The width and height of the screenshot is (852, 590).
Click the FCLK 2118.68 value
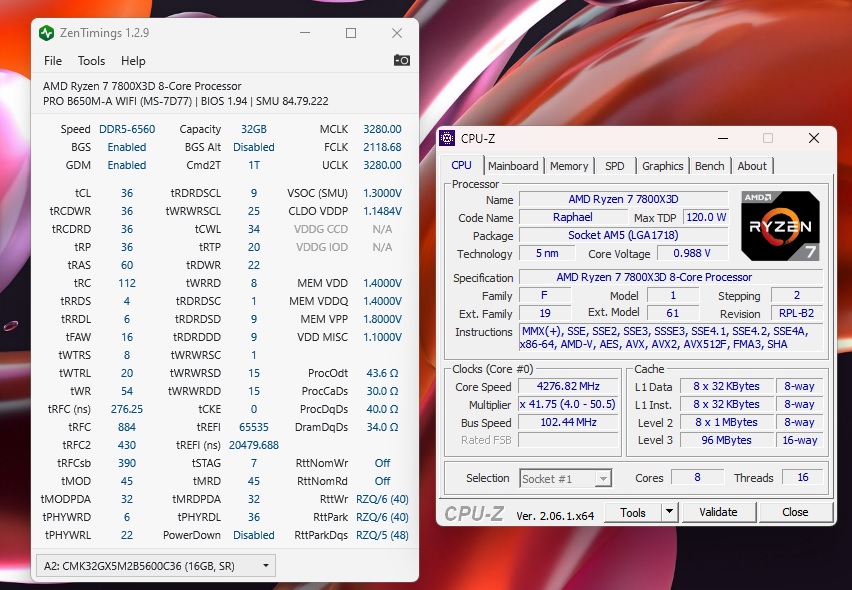click(383, 147)
